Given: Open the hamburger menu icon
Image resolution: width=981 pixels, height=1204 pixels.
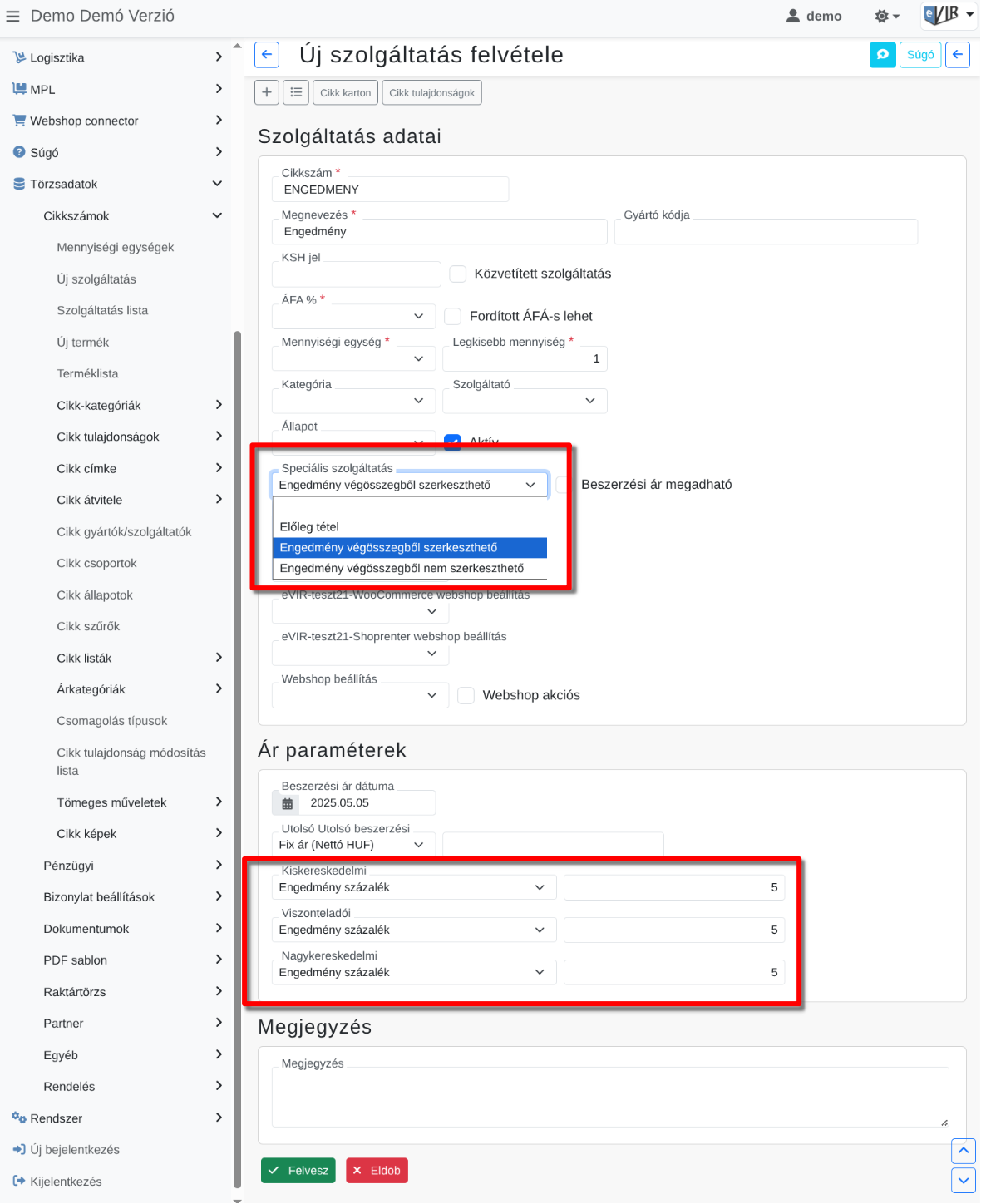Looking at the screenshot, I should (x=12, y=16).
